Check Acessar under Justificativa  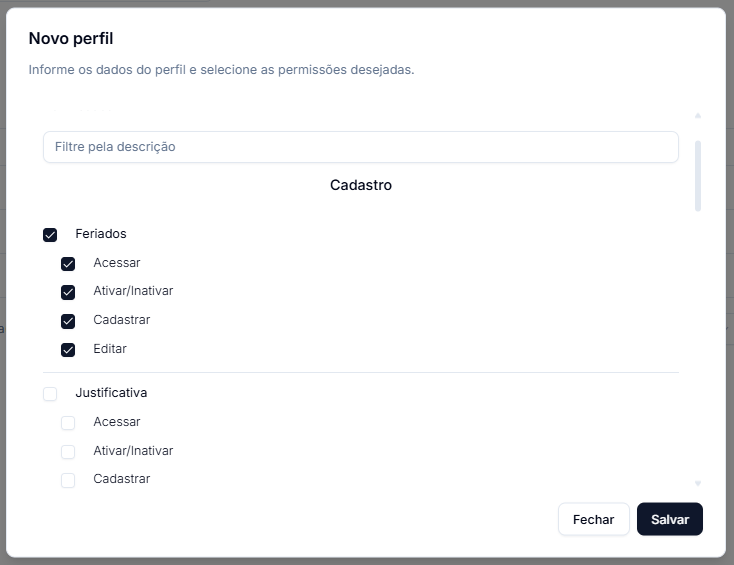coord(68,423)
